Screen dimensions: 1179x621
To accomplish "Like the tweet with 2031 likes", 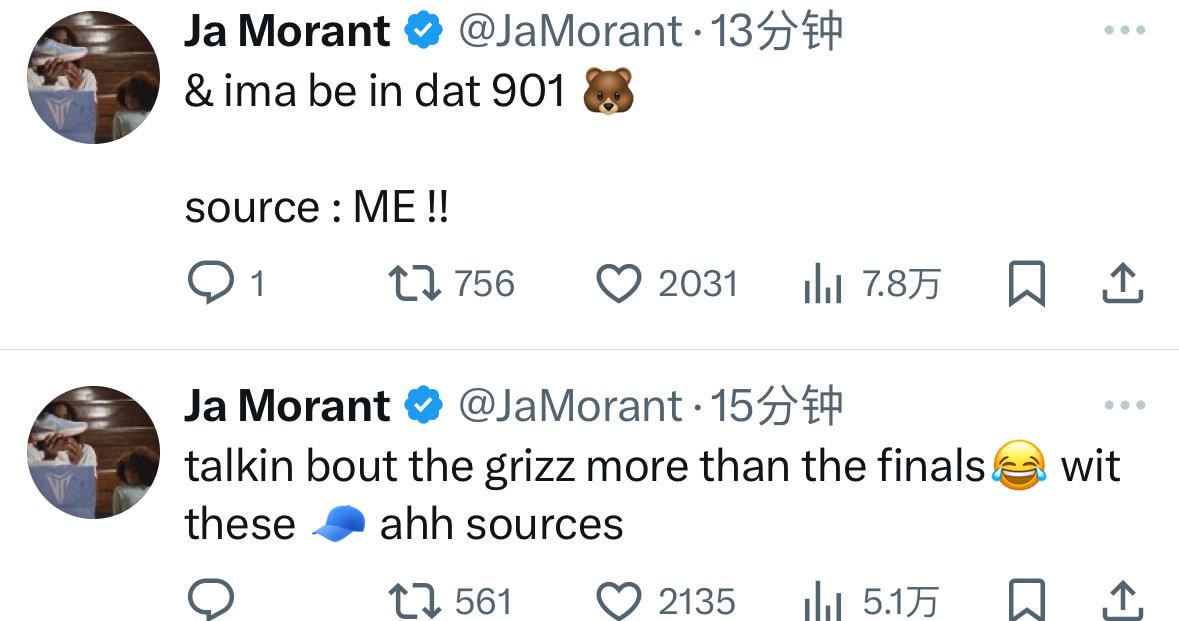I will 619,284.
